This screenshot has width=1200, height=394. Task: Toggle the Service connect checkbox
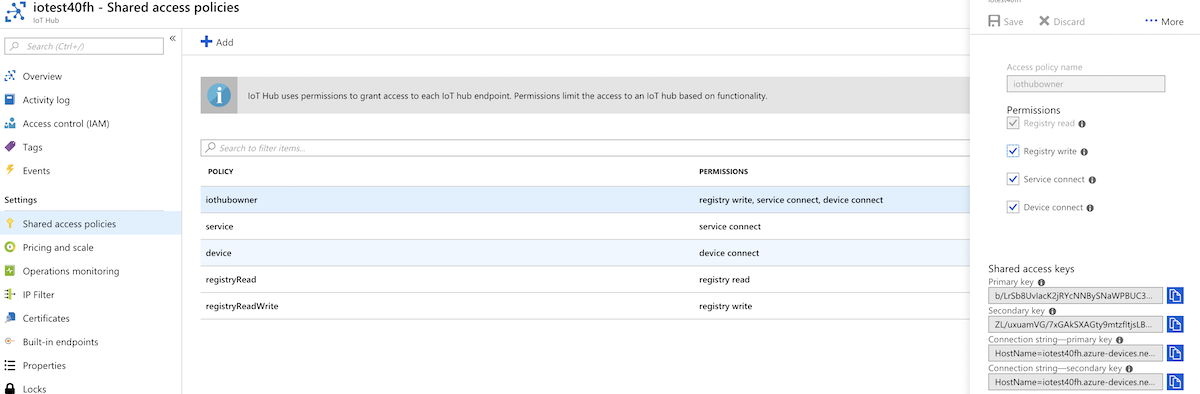pyautogui.click(x=1013, y=179)
